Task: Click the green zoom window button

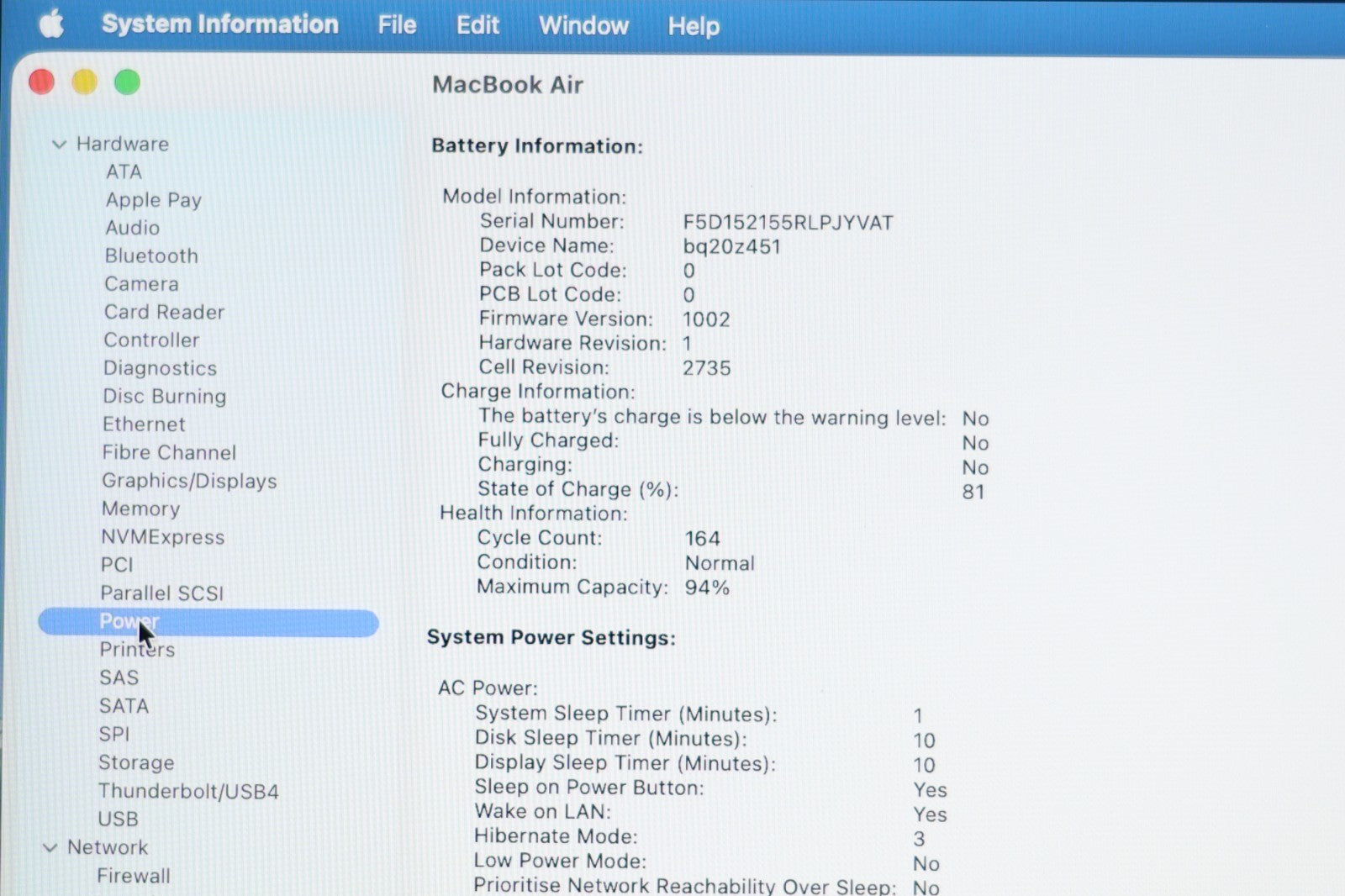Action: (x=127, y=82)
